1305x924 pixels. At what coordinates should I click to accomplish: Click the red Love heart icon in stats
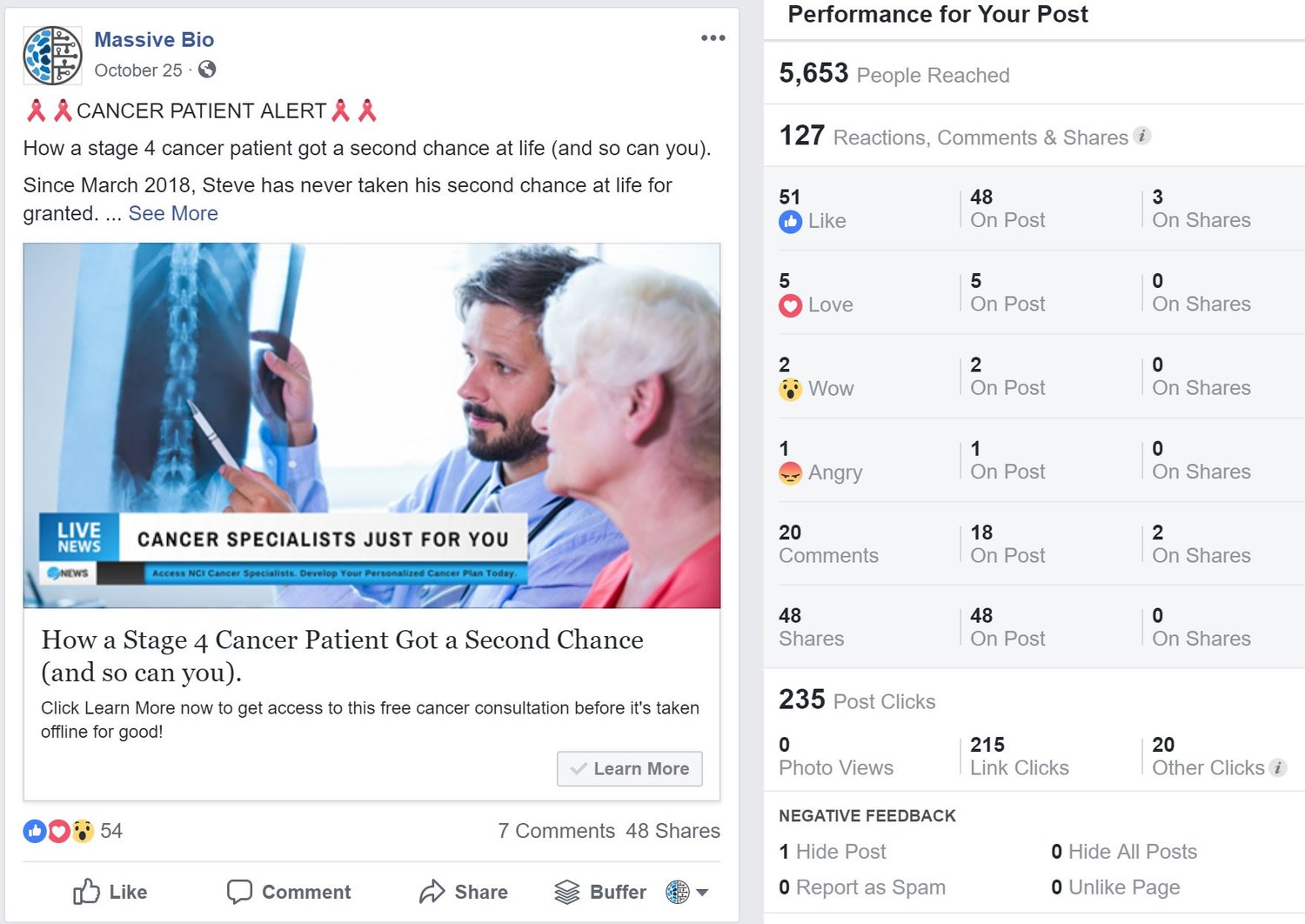pos(790,305)
